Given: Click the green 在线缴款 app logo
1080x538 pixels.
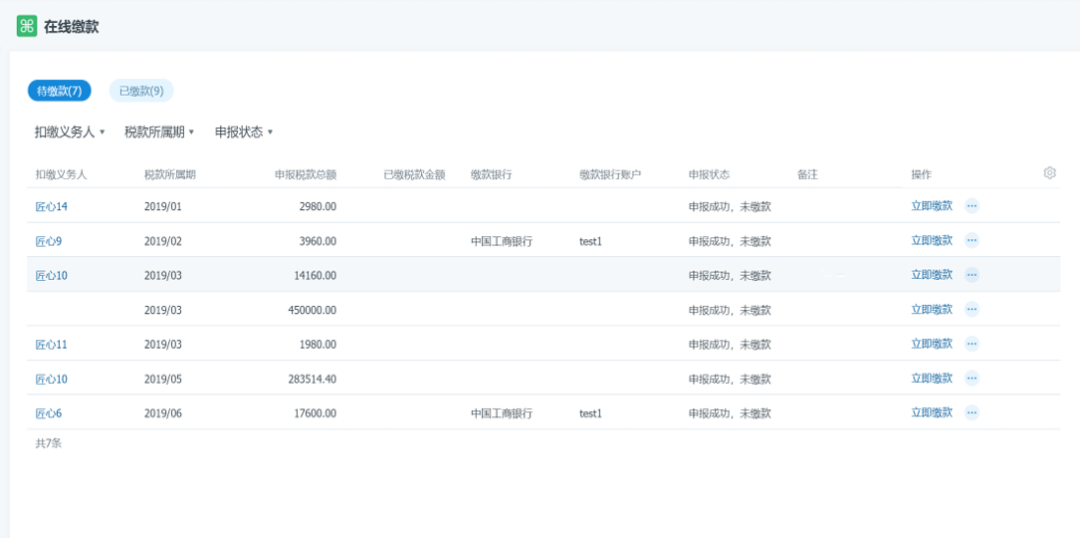Looking at the screenshot, I should point(26,26).
